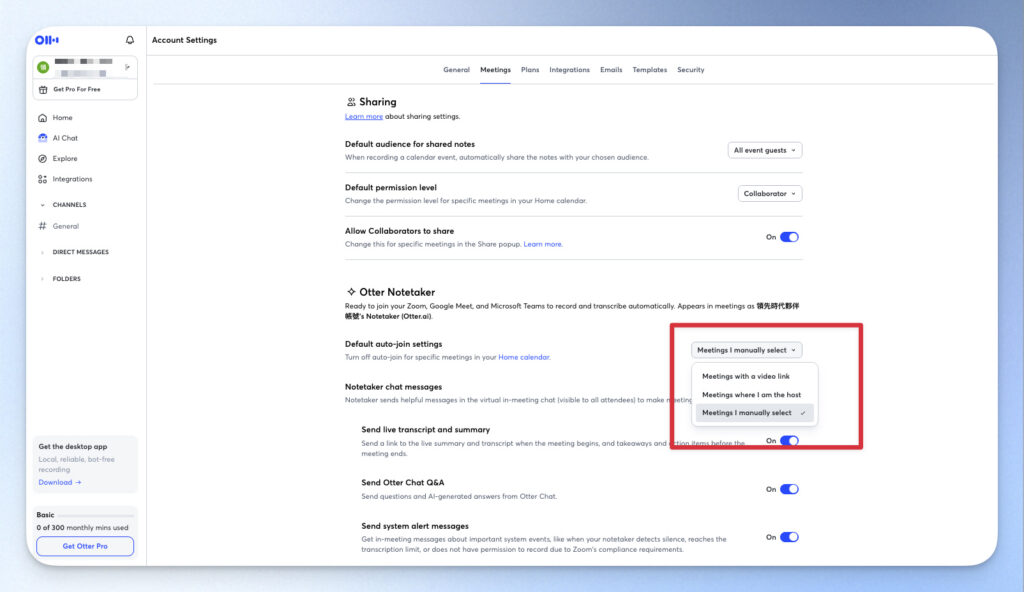The height and width of the screenshot is (592, 1024).
Task: Expand the Direct Messages section
Action: (80, 252)
